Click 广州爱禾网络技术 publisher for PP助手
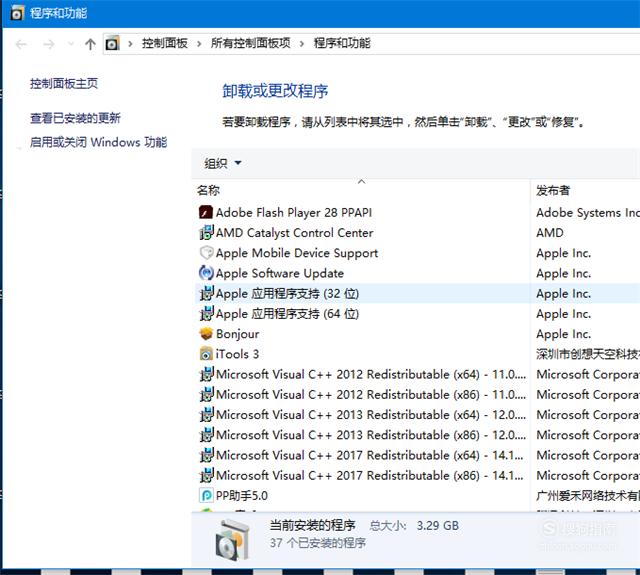The image size is (640, 575). coord(588,495)
